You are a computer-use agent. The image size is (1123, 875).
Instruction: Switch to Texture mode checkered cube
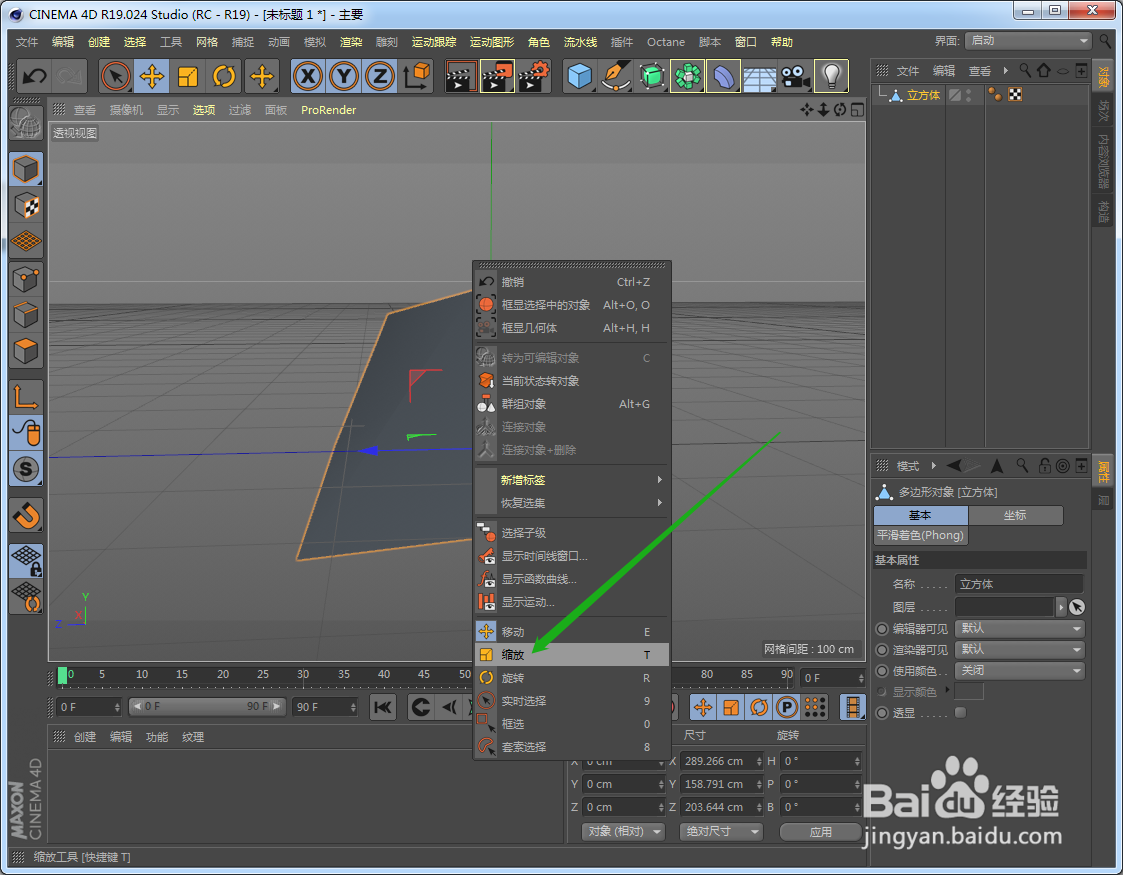[26, 206]
